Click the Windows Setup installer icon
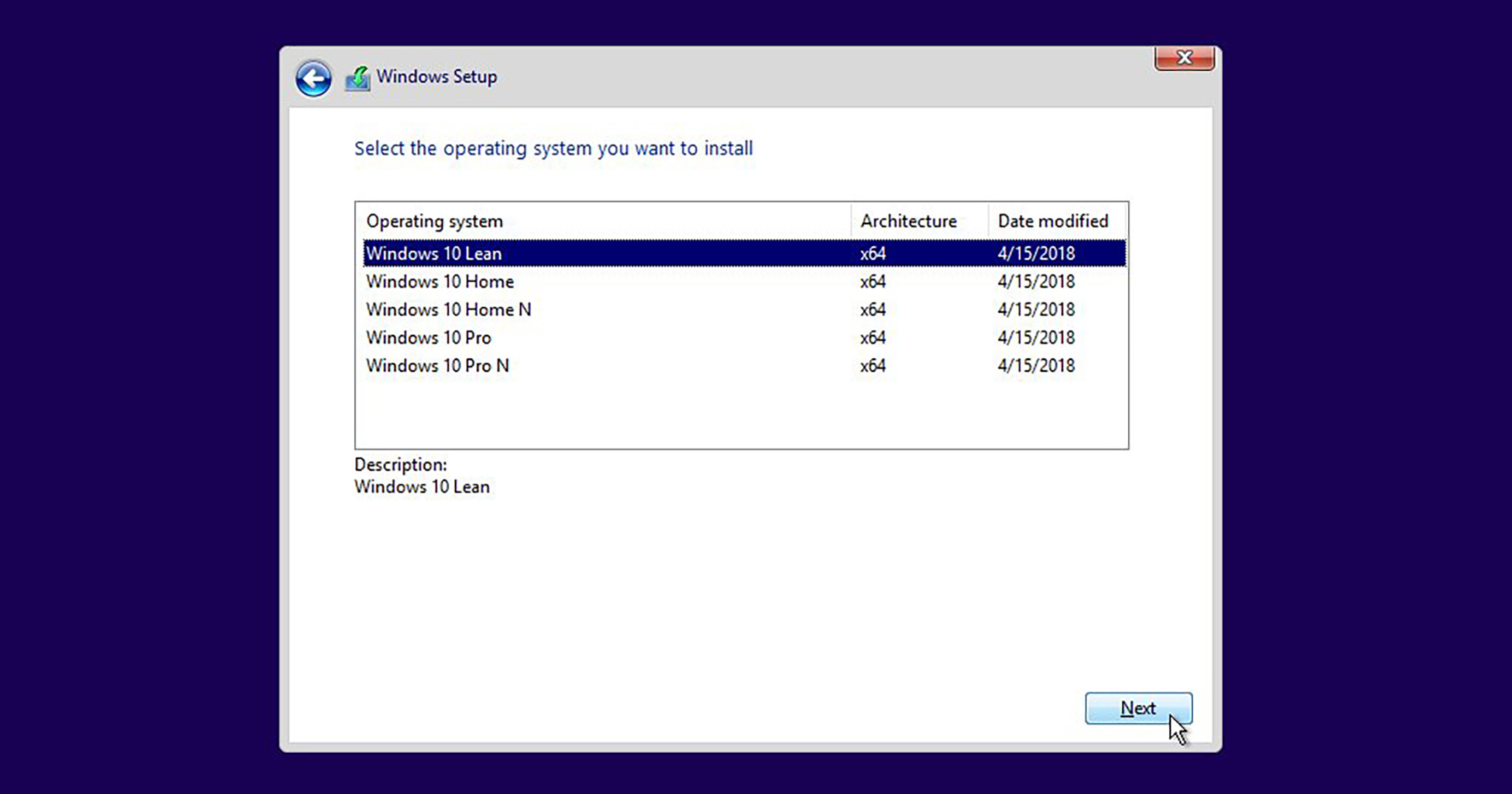Image resolution: width=1512 pixels, height=794 pixels. [358, 77]
